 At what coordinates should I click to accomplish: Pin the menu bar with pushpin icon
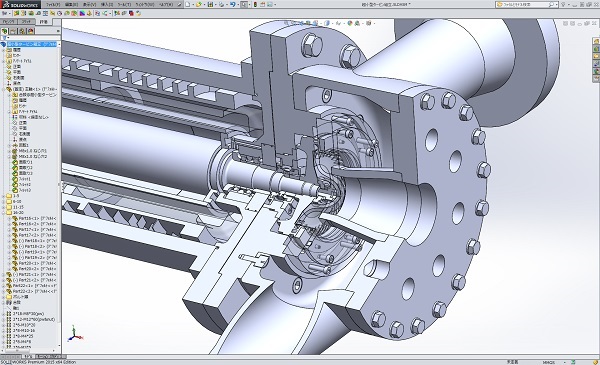tap(179, 5)
